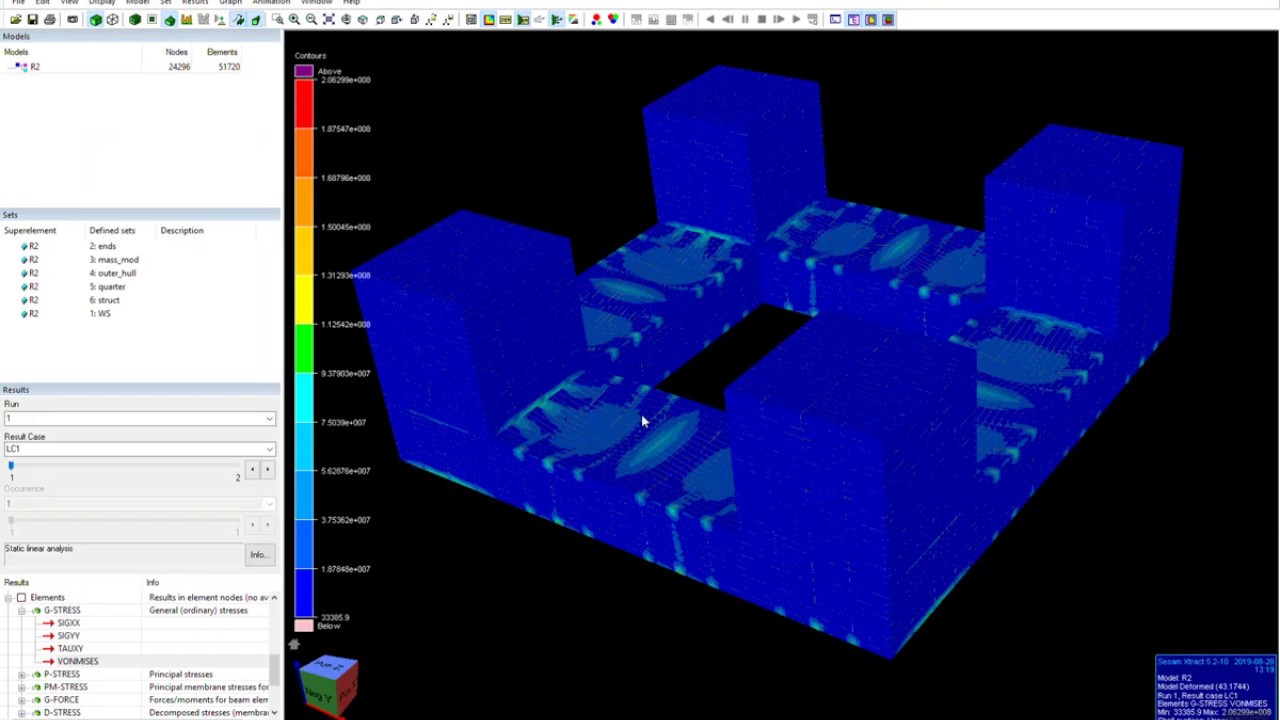Collapse the G-STRESS tree node
Viewport: 1280px width, 720px height.
pyautogui.click(x=21, y=610)
